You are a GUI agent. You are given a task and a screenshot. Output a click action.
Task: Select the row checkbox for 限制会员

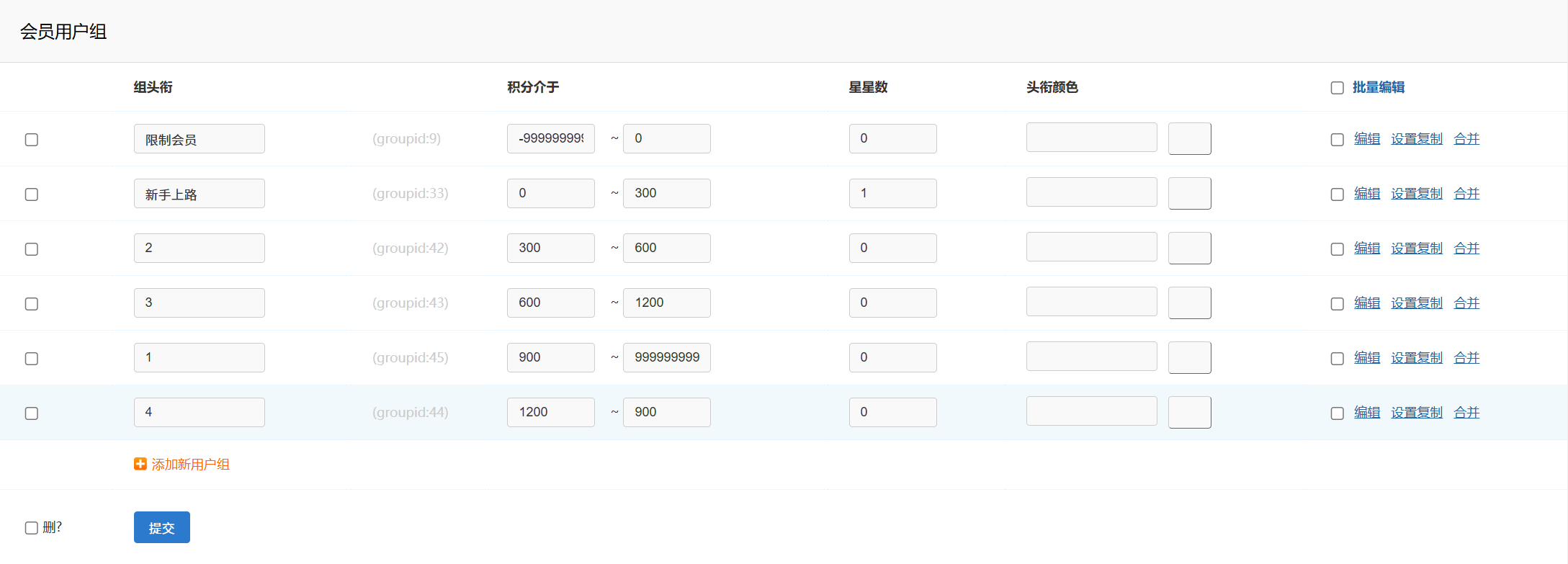pyautogui.click(x=32, y=140)
